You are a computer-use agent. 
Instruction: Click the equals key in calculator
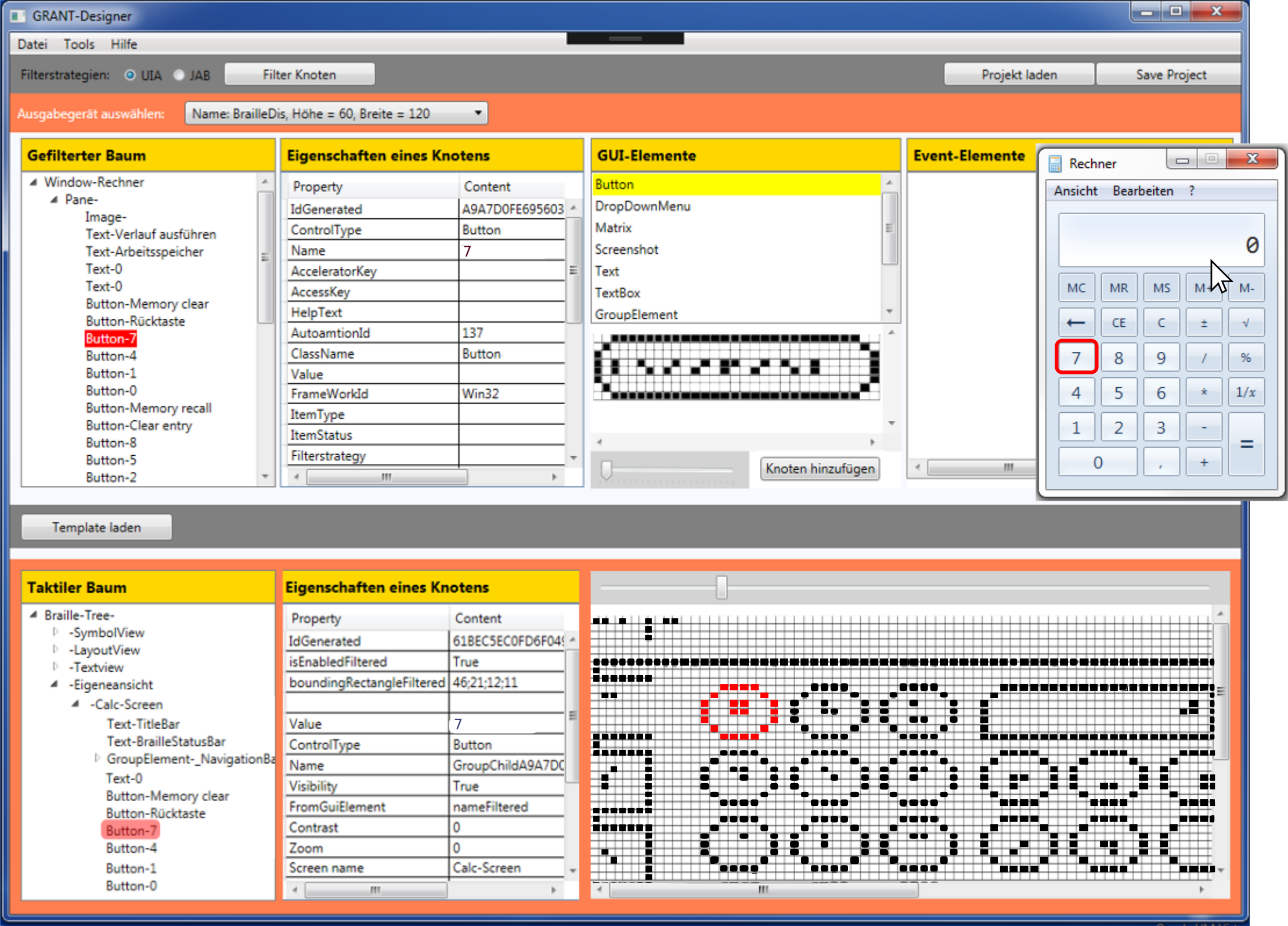(1246, 445)
